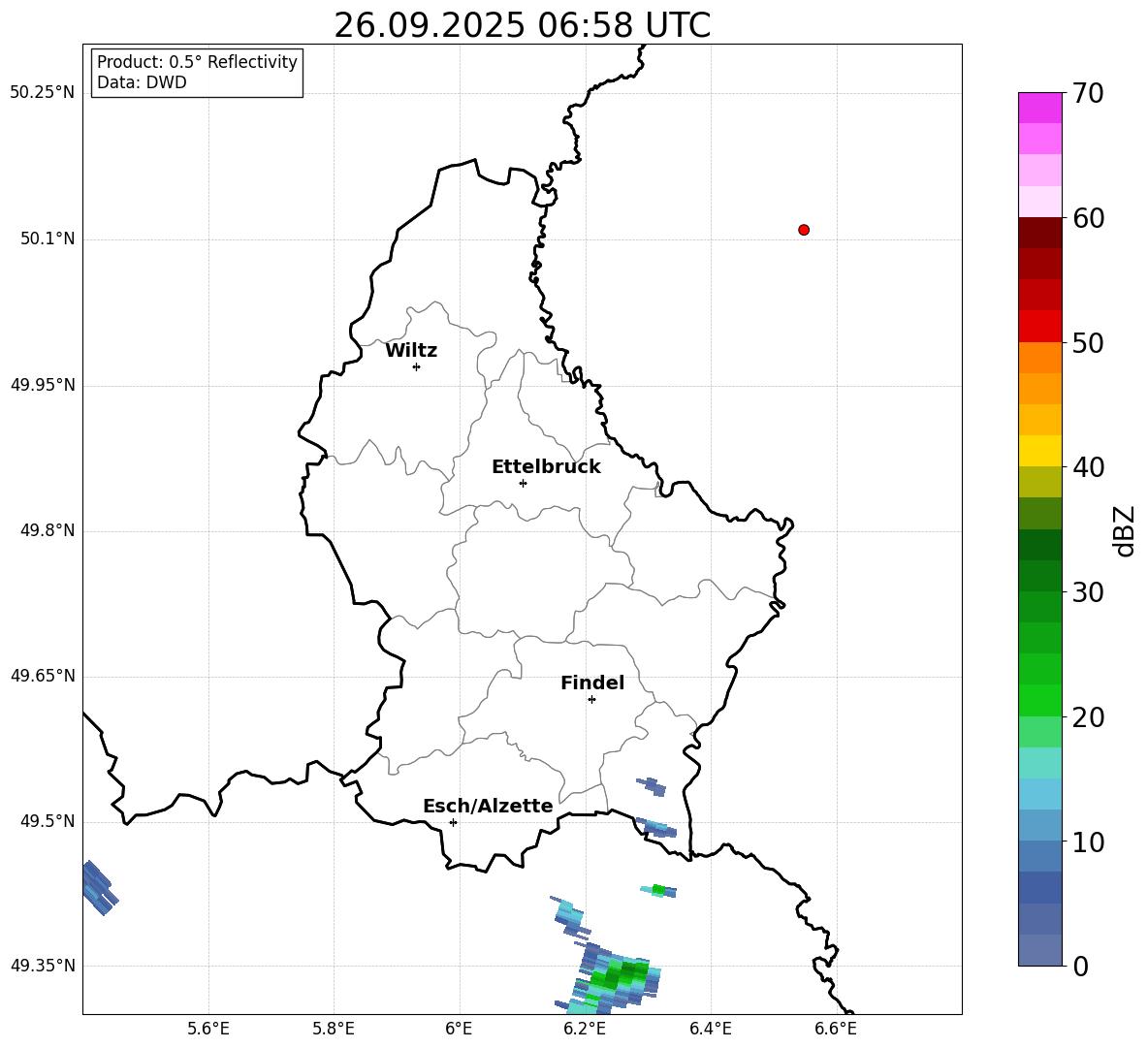The width and height of the screenshot is (1148, 1048).
Task: Click the colorbar tick label 70
Action: tap(1088, 94)
